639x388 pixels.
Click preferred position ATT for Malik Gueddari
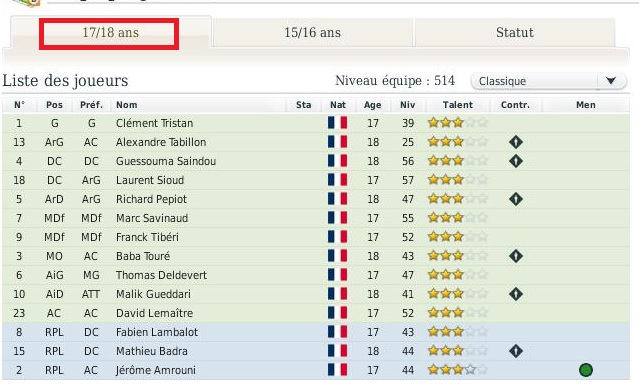pos(90,294)
